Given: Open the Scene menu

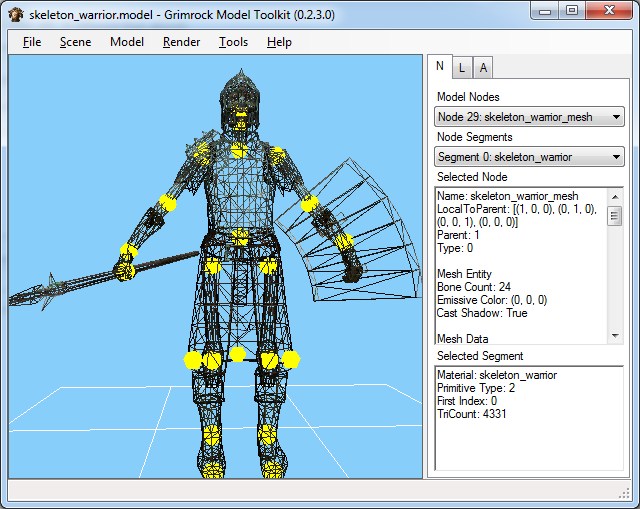Looking at the screenshot, I should click(x=75, y=42).
